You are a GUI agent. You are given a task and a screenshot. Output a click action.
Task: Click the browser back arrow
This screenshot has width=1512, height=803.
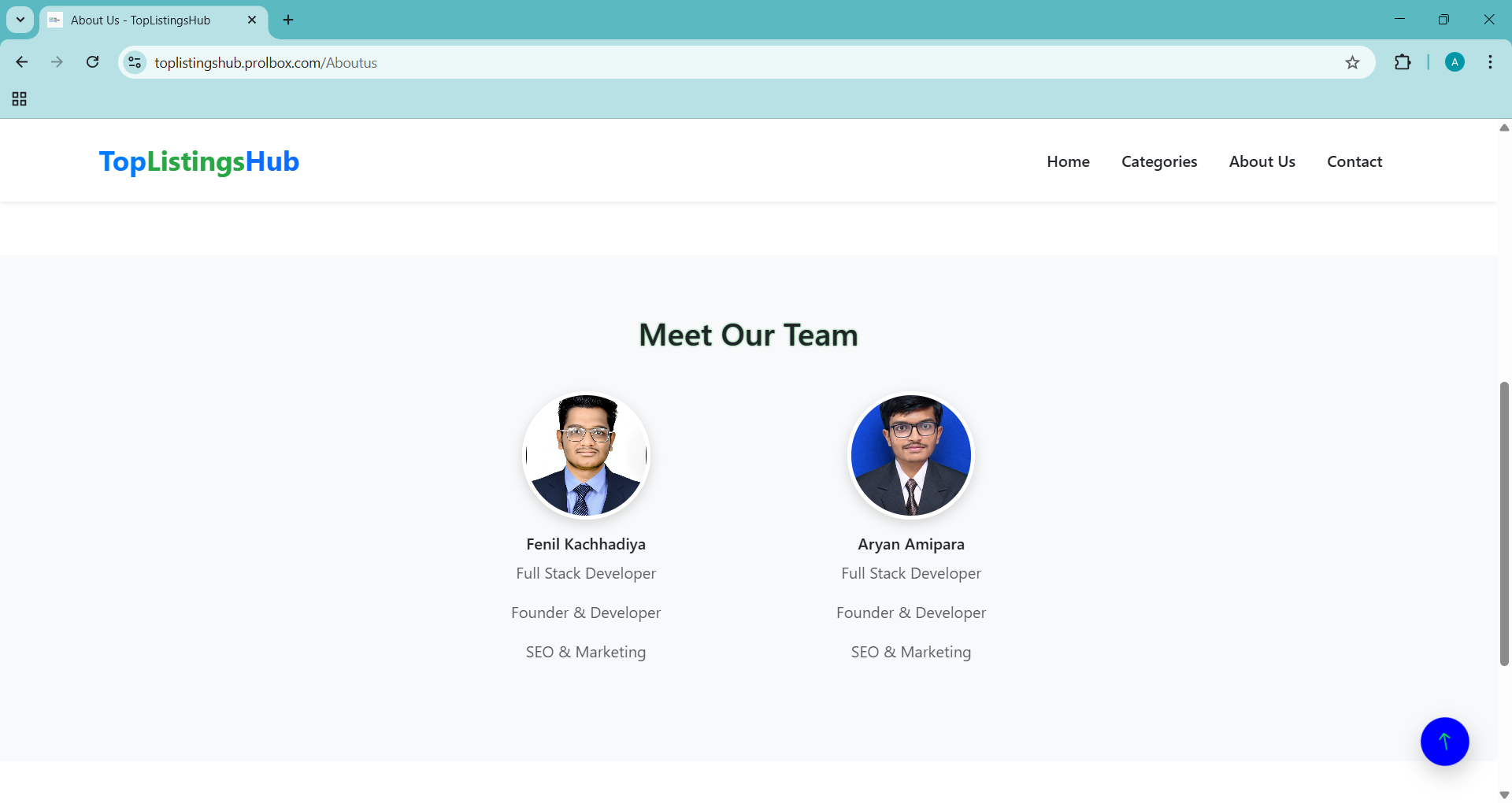tap(22, 62)
